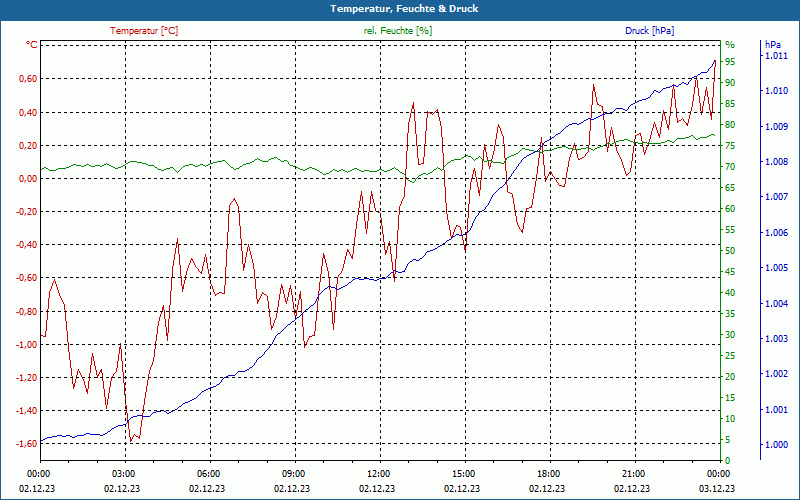Click humidity axis value '95'

pyautogui.click(x=730, y=62)
